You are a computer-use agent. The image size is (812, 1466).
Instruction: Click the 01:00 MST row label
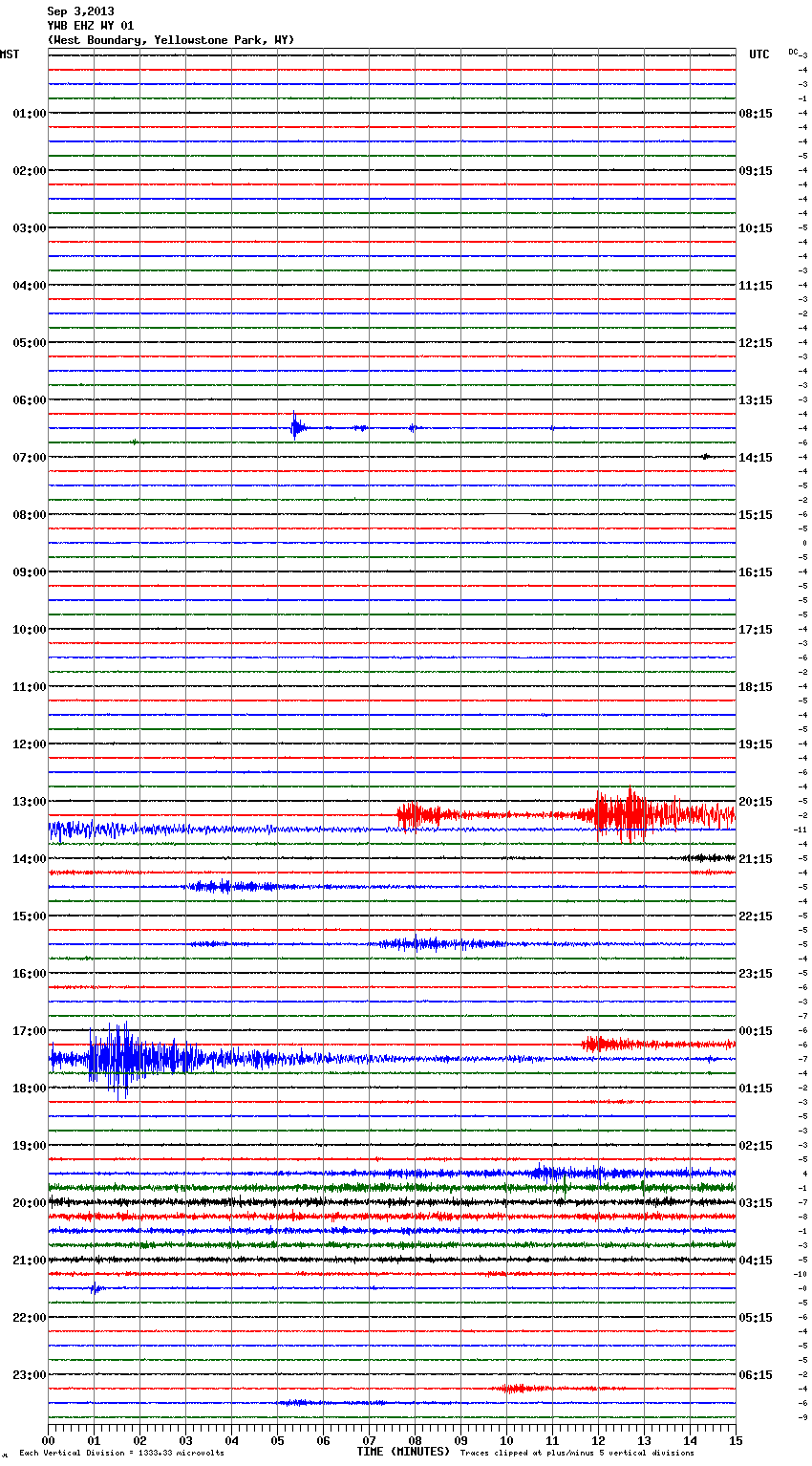click(30, 114)
